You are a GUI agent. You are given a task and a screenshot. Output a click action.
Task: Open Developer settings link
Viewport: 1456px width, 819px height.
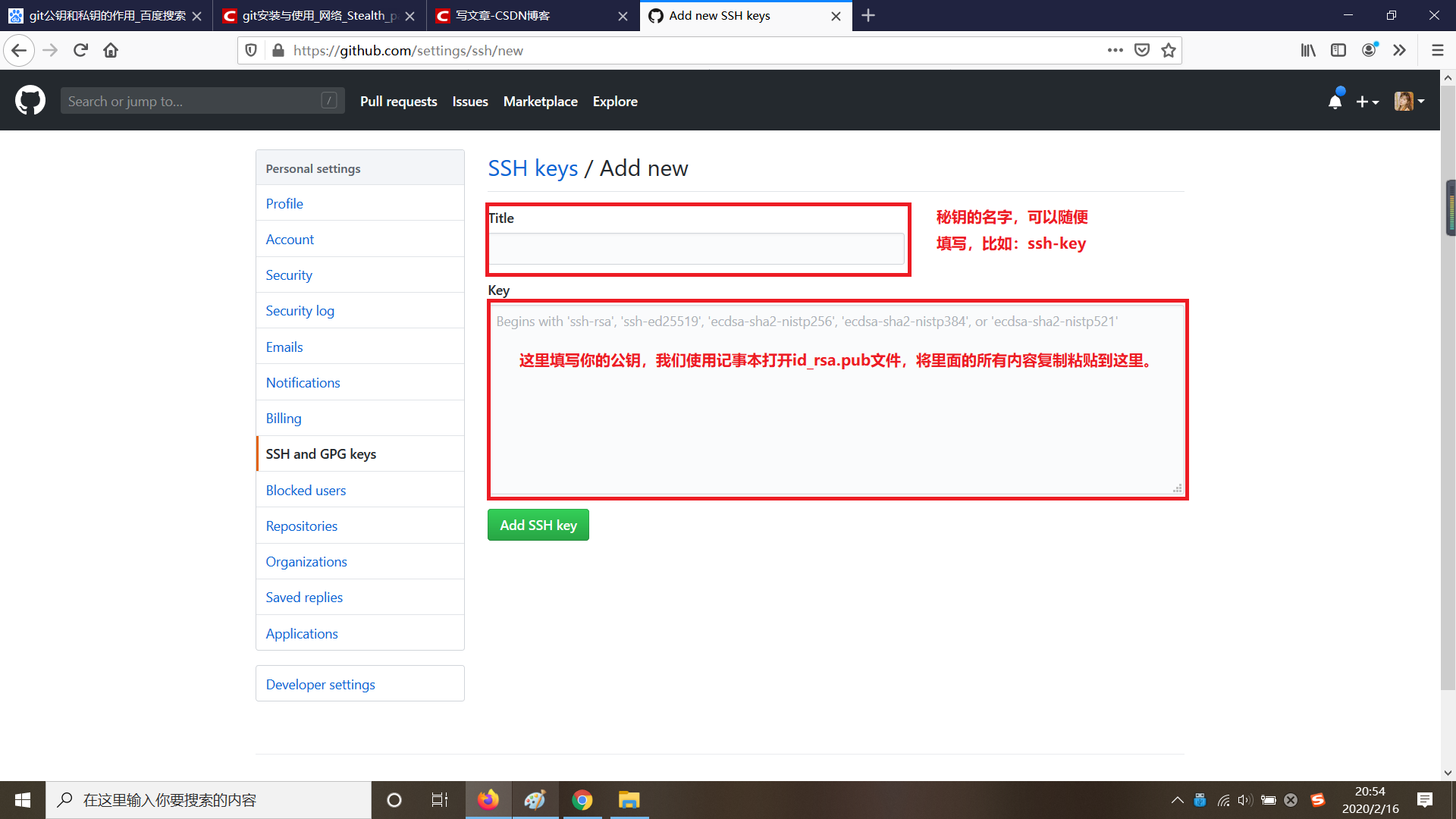click(320, 684)
